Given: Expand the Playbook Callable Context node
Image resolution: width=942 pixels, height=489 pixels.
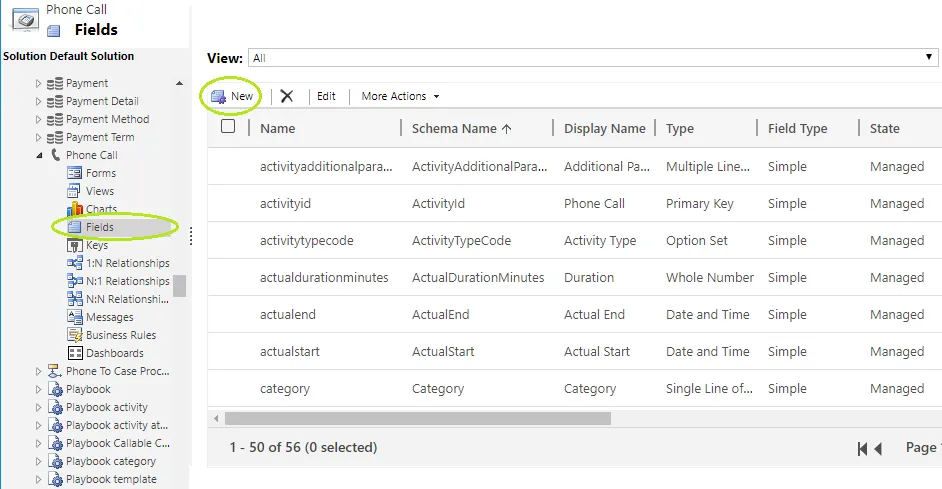Looking at the screenshot, I should [x=38, y=444].
